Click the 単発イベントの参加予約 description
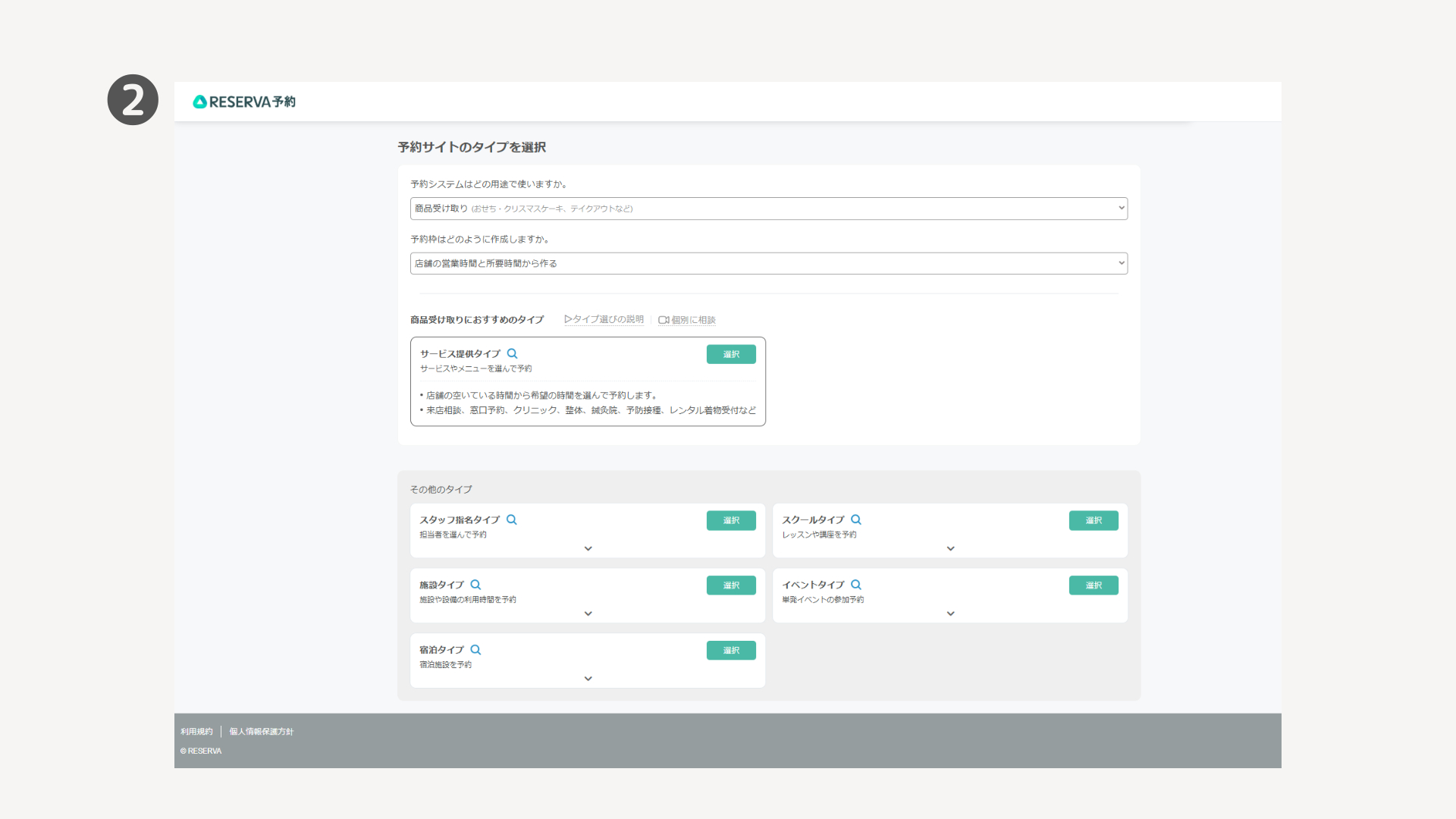The height and width of the screenshot is (819, 1456). (823, 600)
